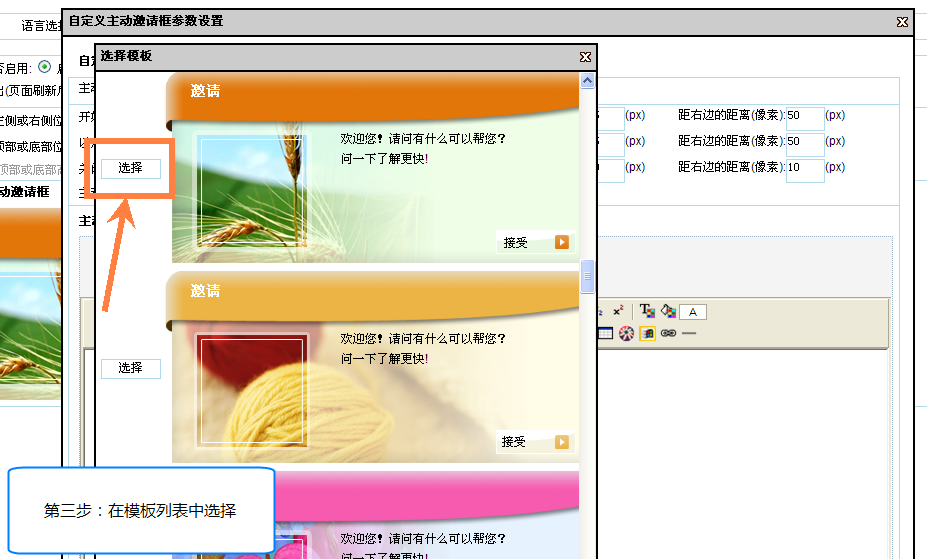927x559 pixels.
Task: Click the template list scroll-up arrow
Action: pyautogui.click(x=587, y=80)
